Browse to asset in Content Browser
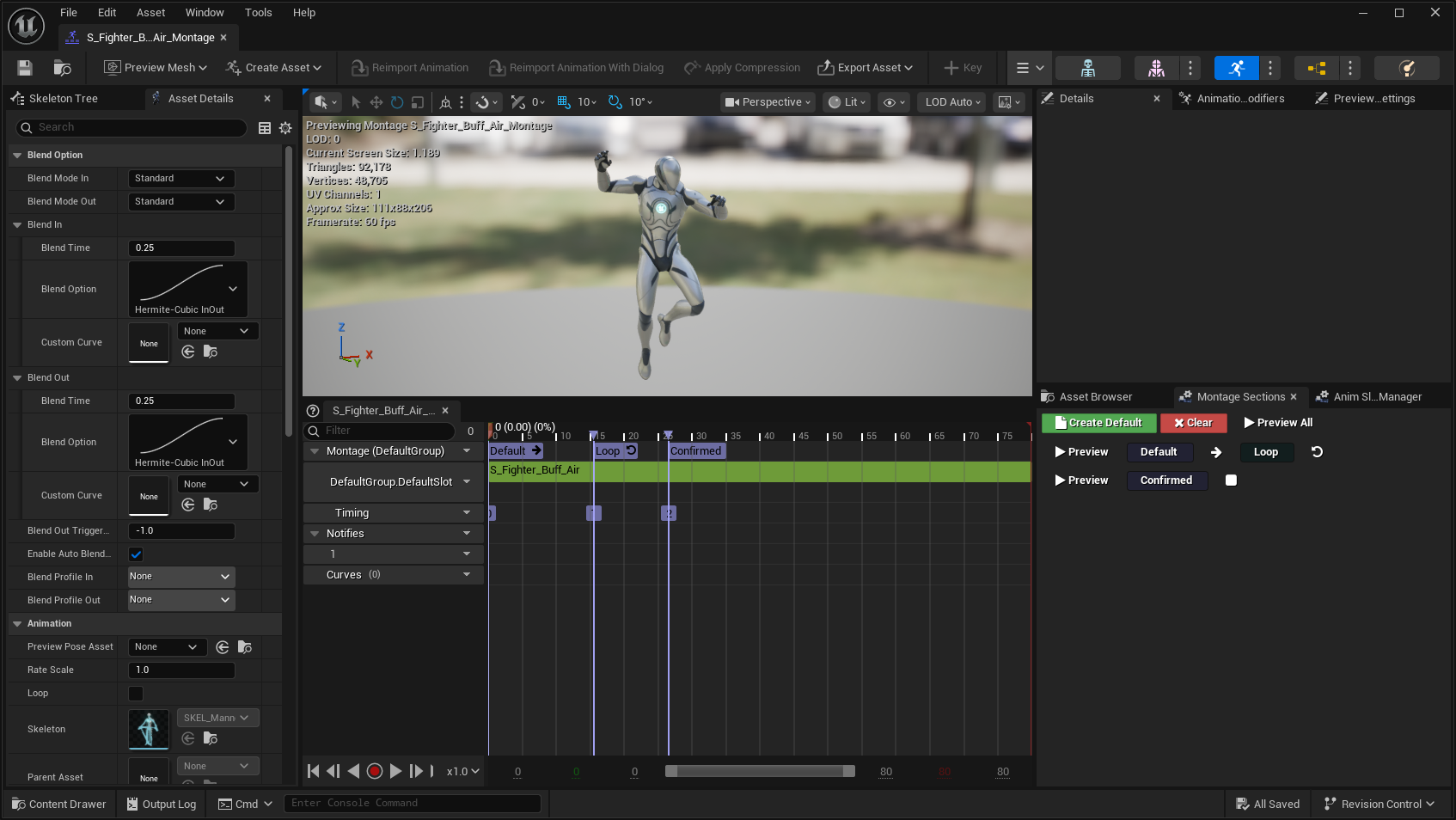The height and width of the screenshot is (820, 1456). pos(62,68)
